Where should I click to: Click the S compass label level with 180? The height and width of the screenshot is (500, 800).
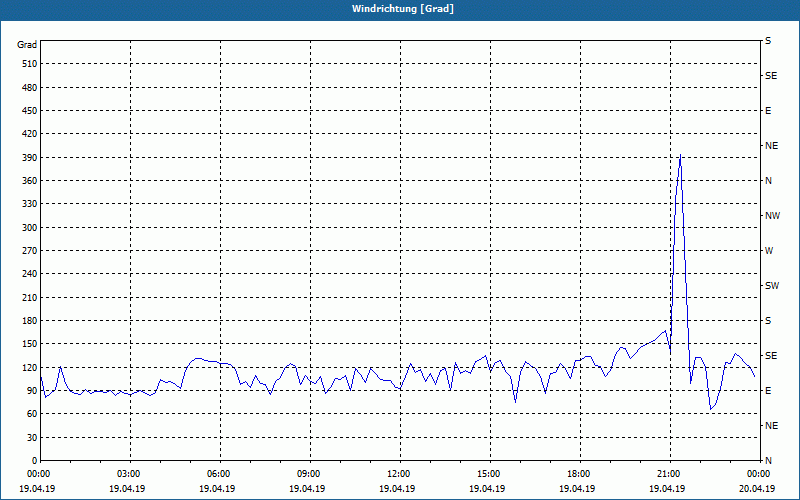tap(768, 321)
